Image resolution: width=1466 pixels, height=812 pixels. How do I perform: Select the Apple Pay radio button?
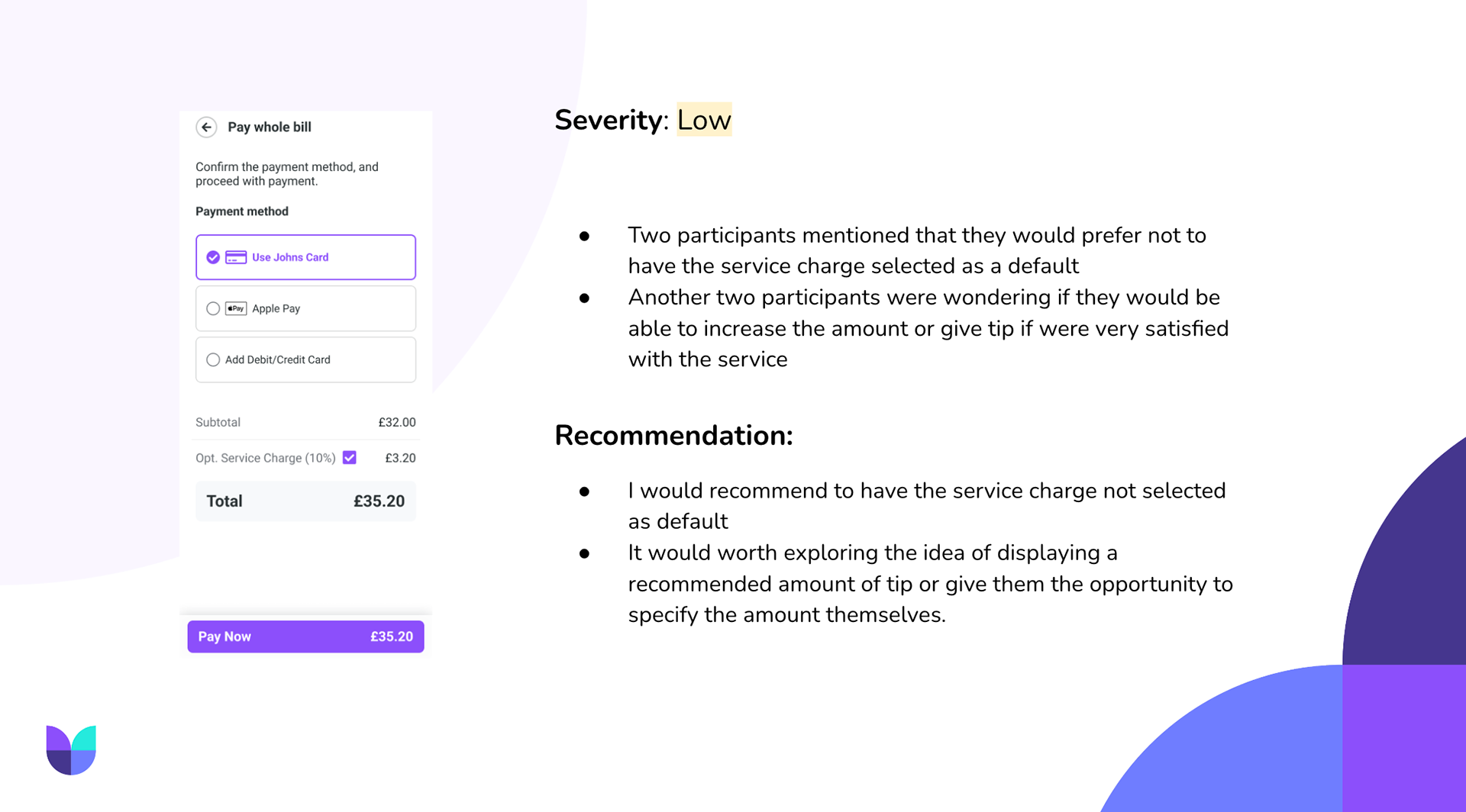[x=213, y=308]
